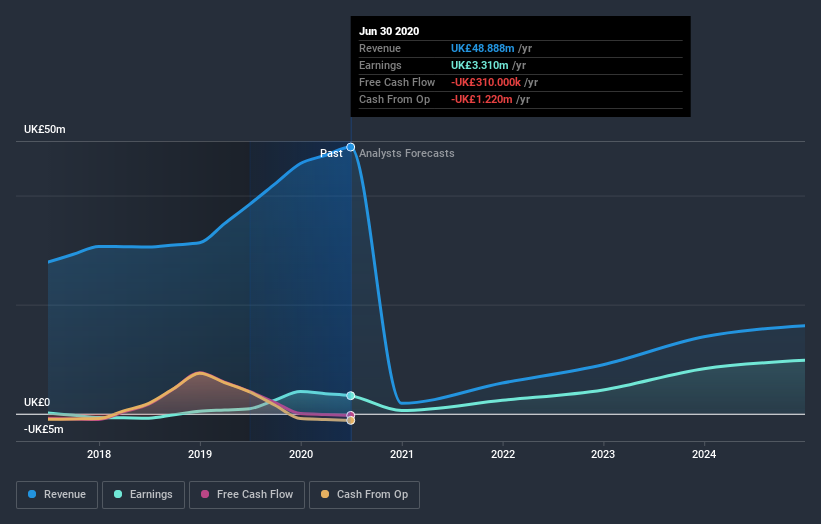Select the Cash From Op data point marker
The width and height of the screenshot is (821, 524).
pyautogui.click(x=351, y=420)
